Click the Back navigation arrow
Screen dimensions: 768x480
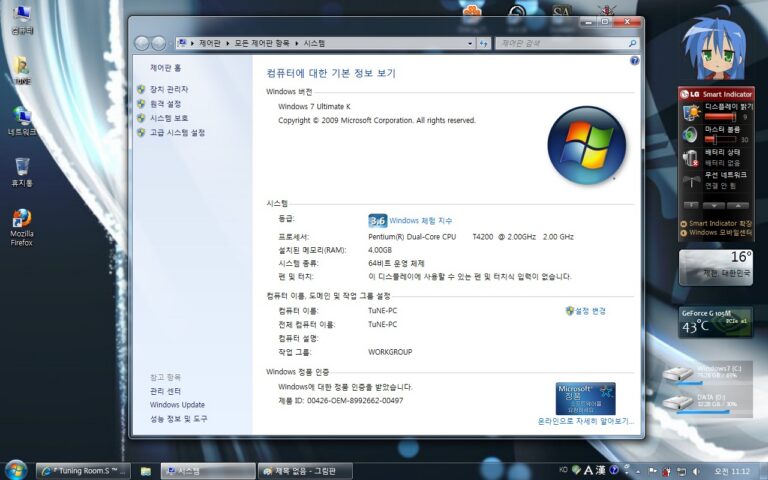click(142, 43)
